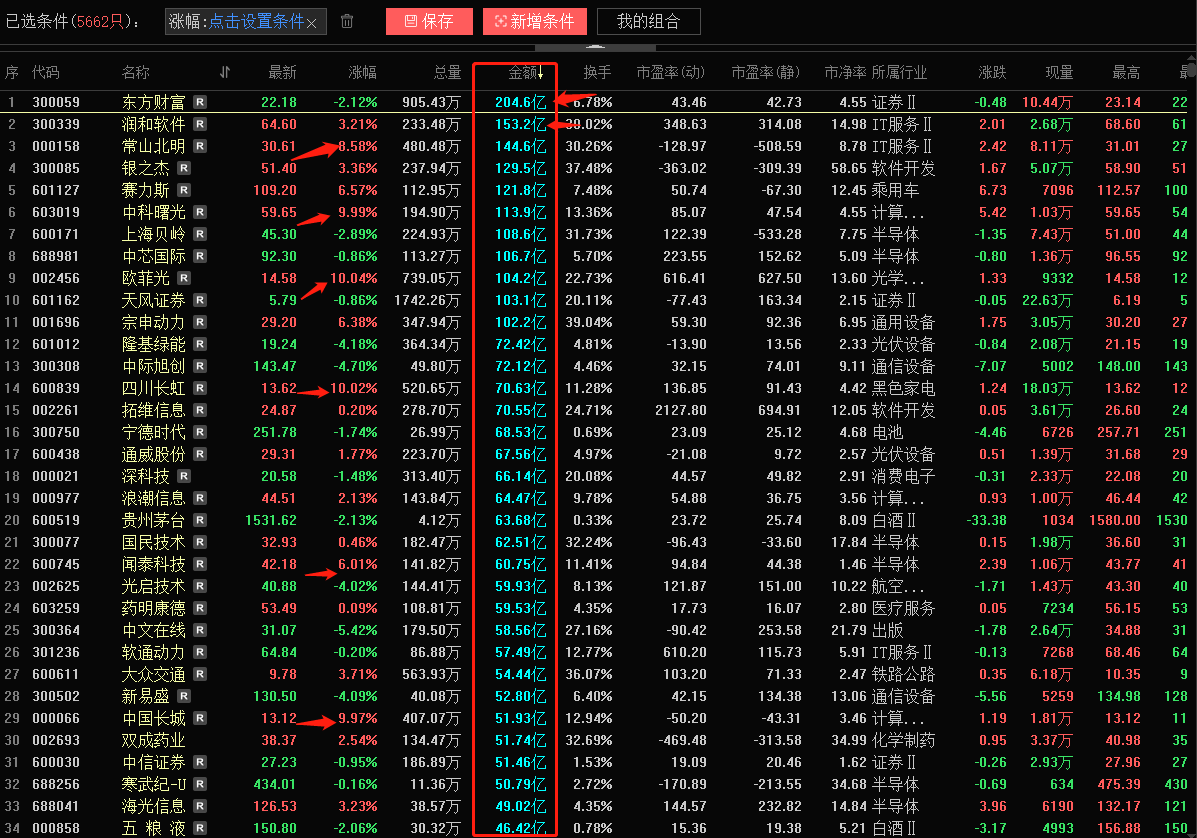Select stock name 双成药业
Image resolution: width=1197 pixels, height=838 pixels.
pos(153,740)
